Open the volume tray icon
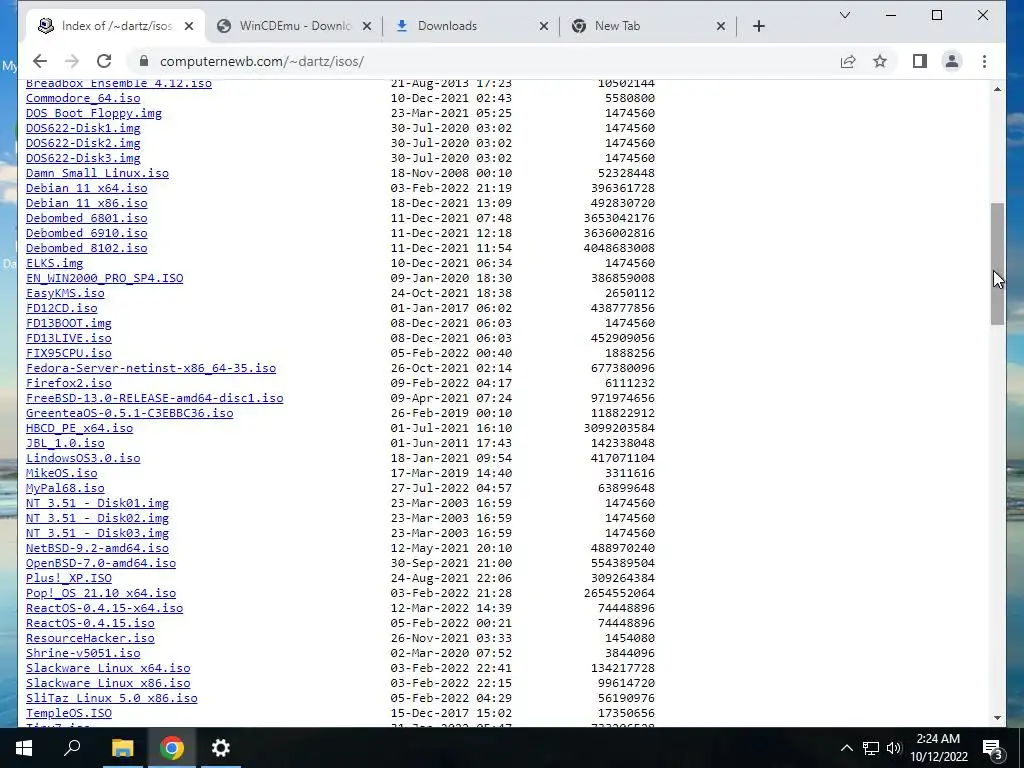This screenshot has width=1024, height=768. 894,748
